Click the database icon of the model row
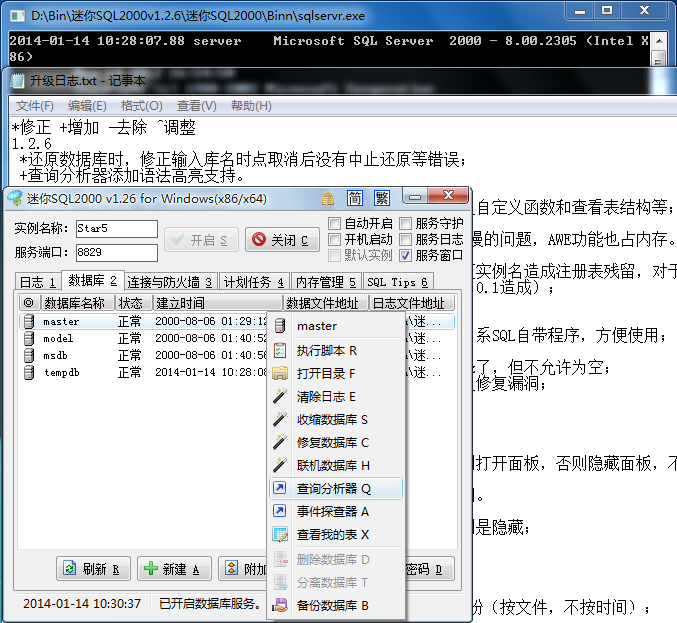677x623 pixels. (28, 338)
